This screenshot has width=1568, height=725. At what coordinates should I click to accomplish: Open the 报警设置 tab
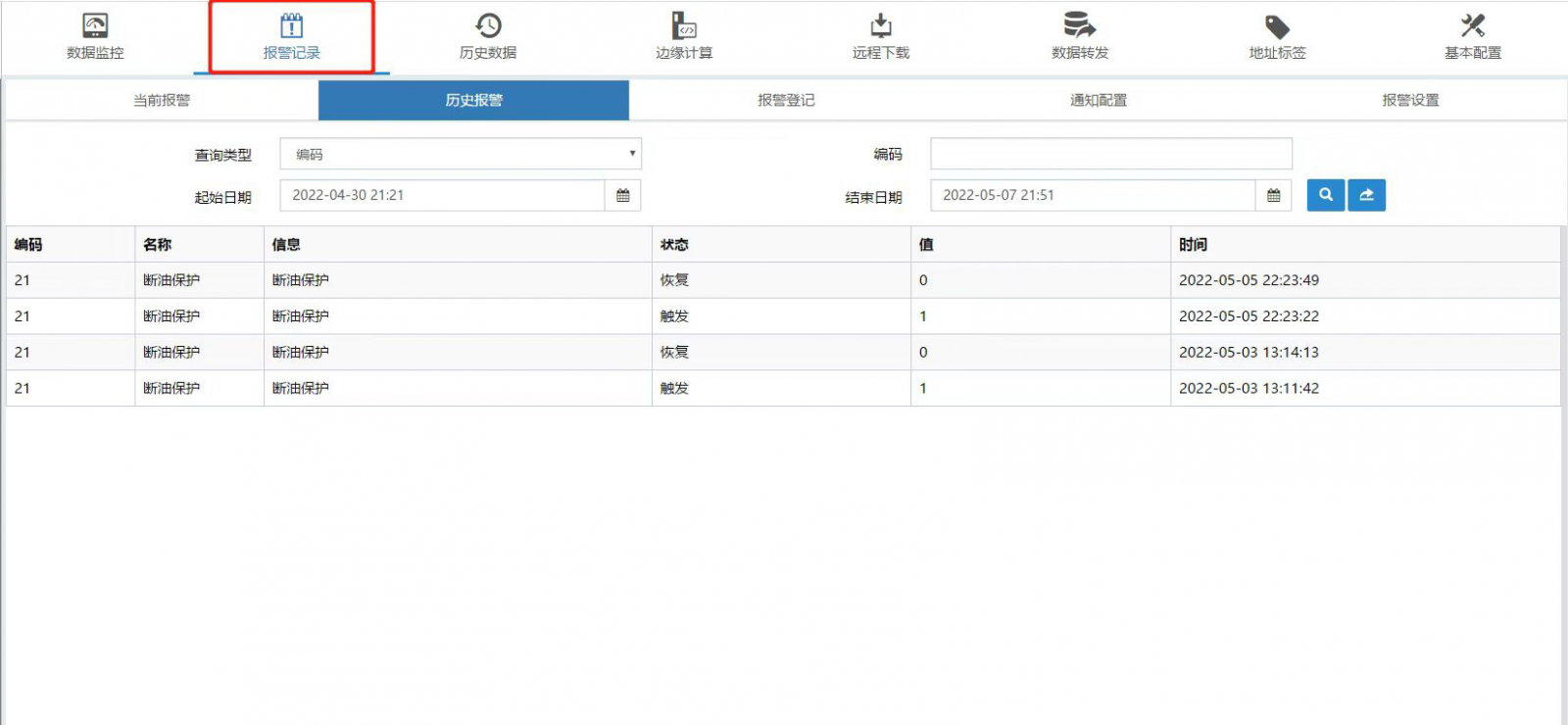click(x=1410, y=100)
